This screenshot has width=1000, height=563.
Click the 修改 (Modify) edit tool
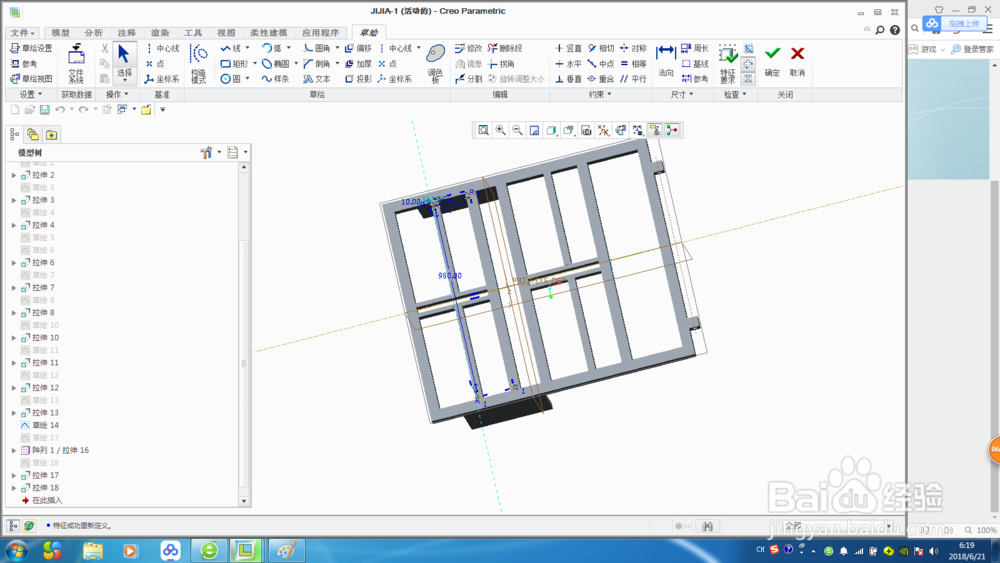(x=469, y=48)
